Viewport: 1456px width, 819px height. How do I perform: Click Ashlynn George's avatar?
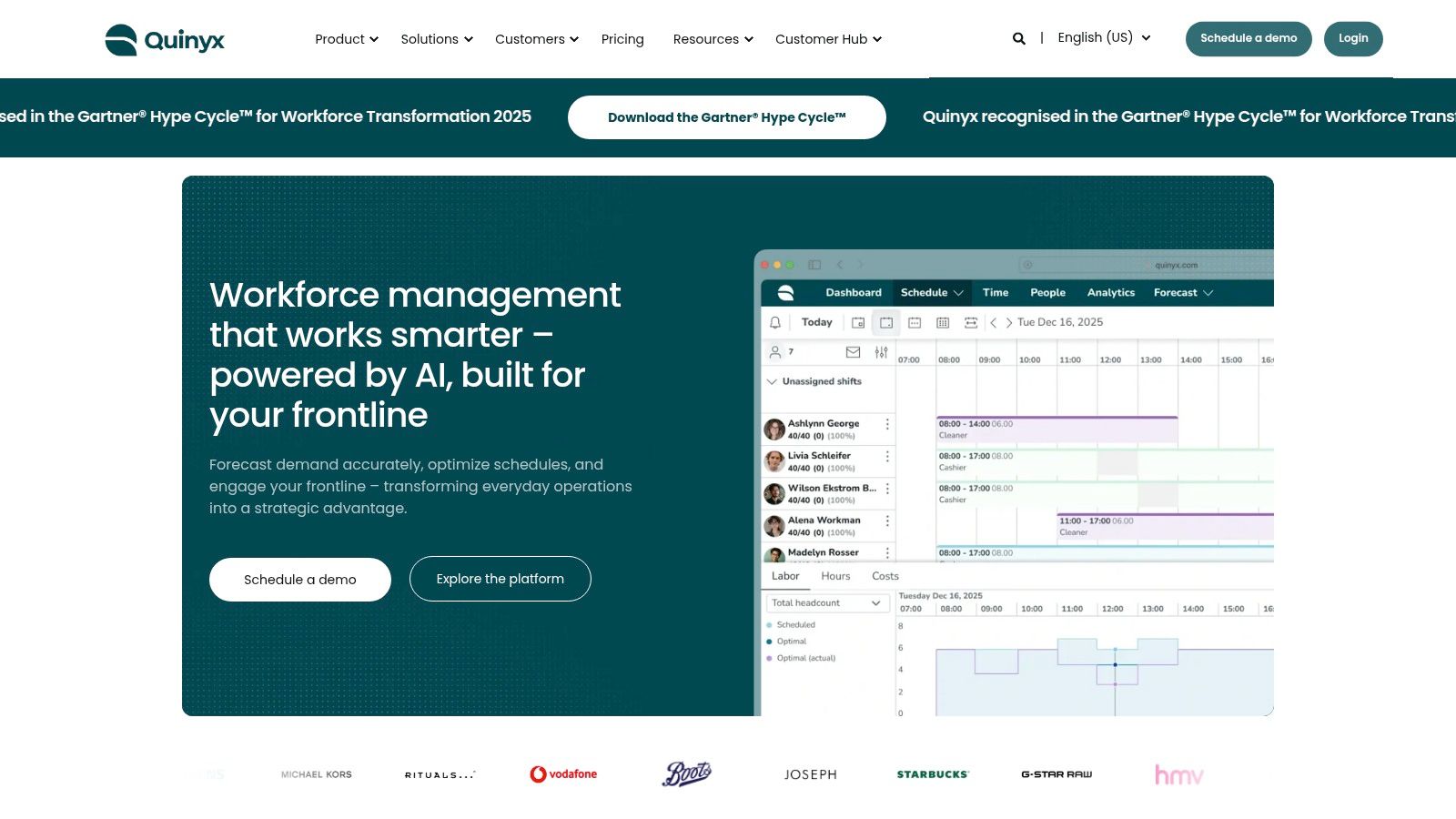click(x=774, y=430)
